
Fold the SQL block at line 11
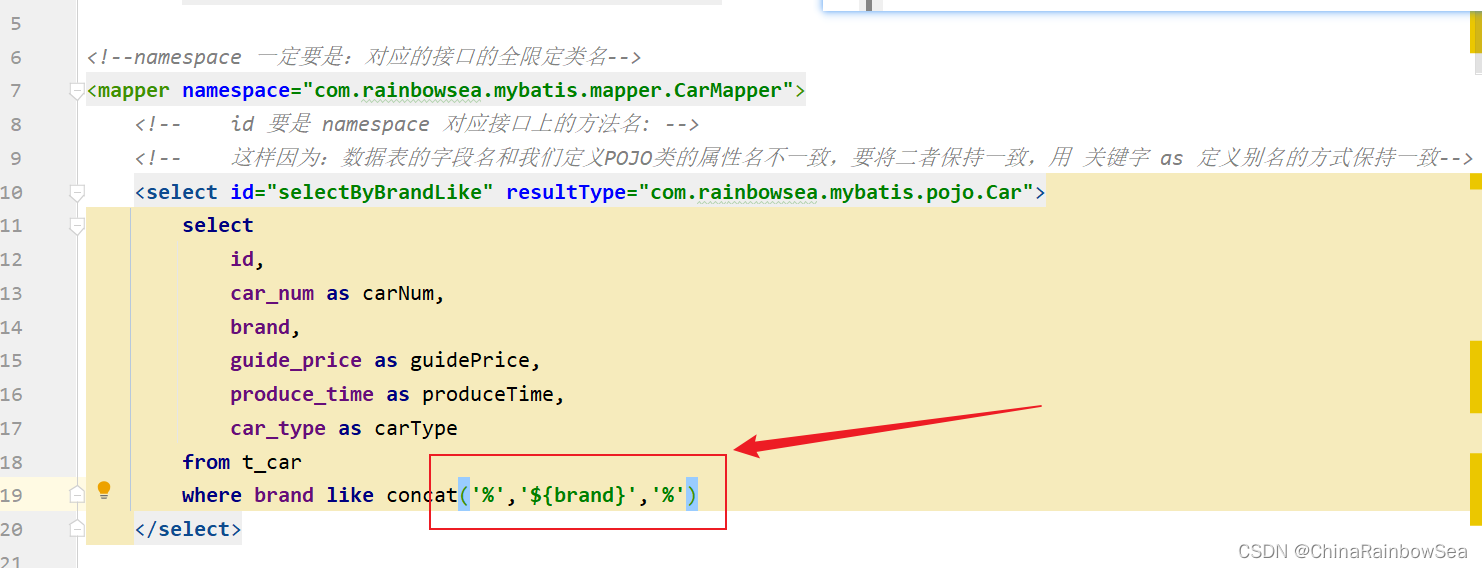click(x=77, y=227)
